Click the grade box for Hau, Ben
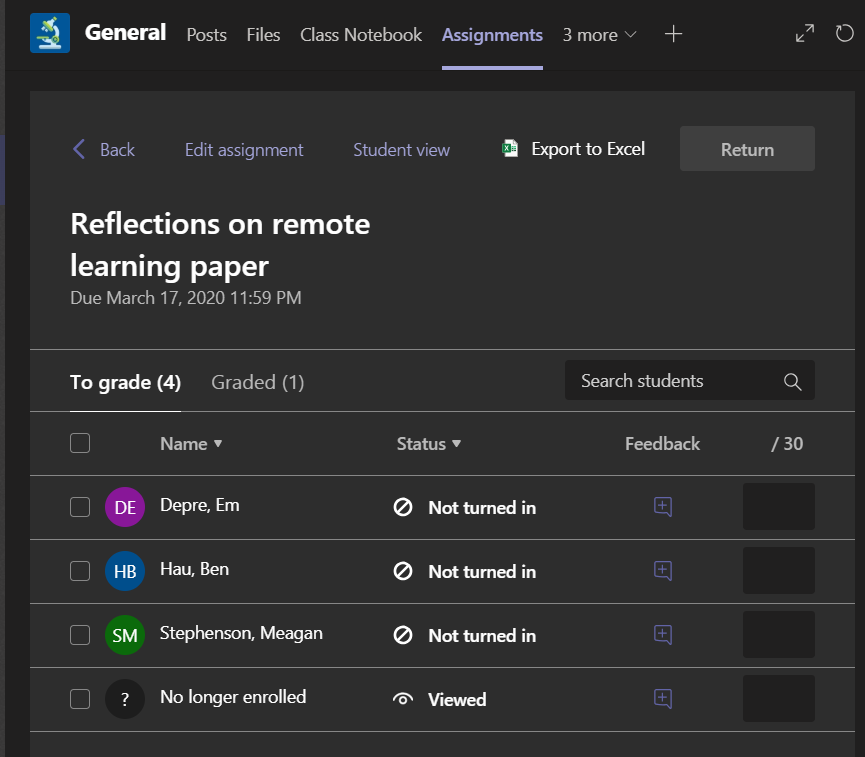865x757 pixels. 778,571
